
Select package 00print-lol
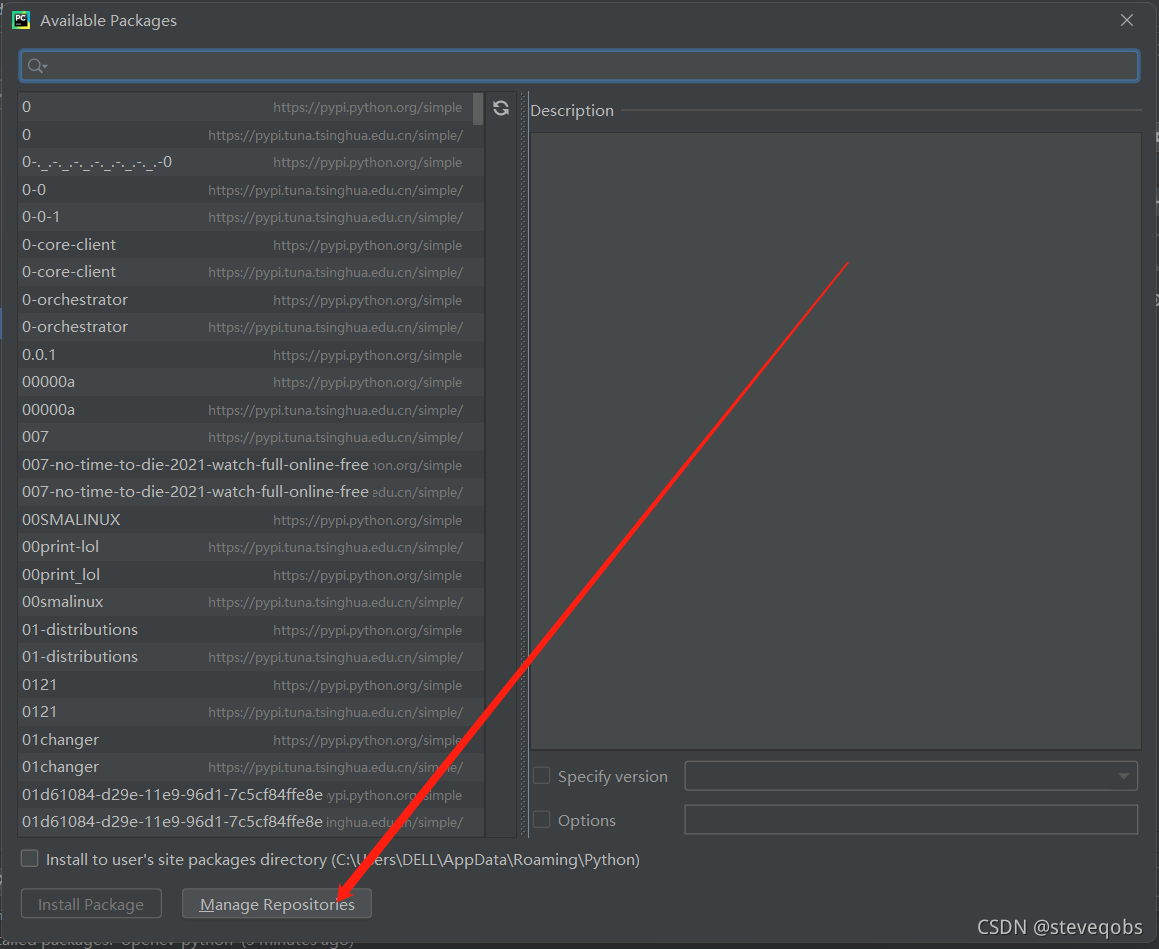pos(251,547)
